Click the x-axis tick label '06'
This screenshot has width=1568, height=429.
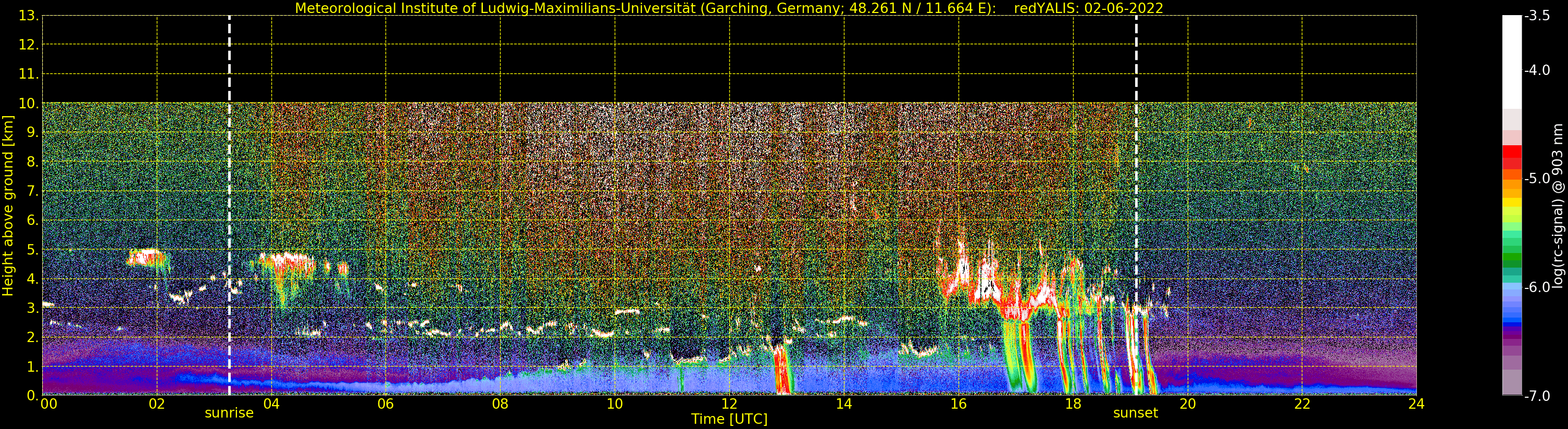[385, 404]
